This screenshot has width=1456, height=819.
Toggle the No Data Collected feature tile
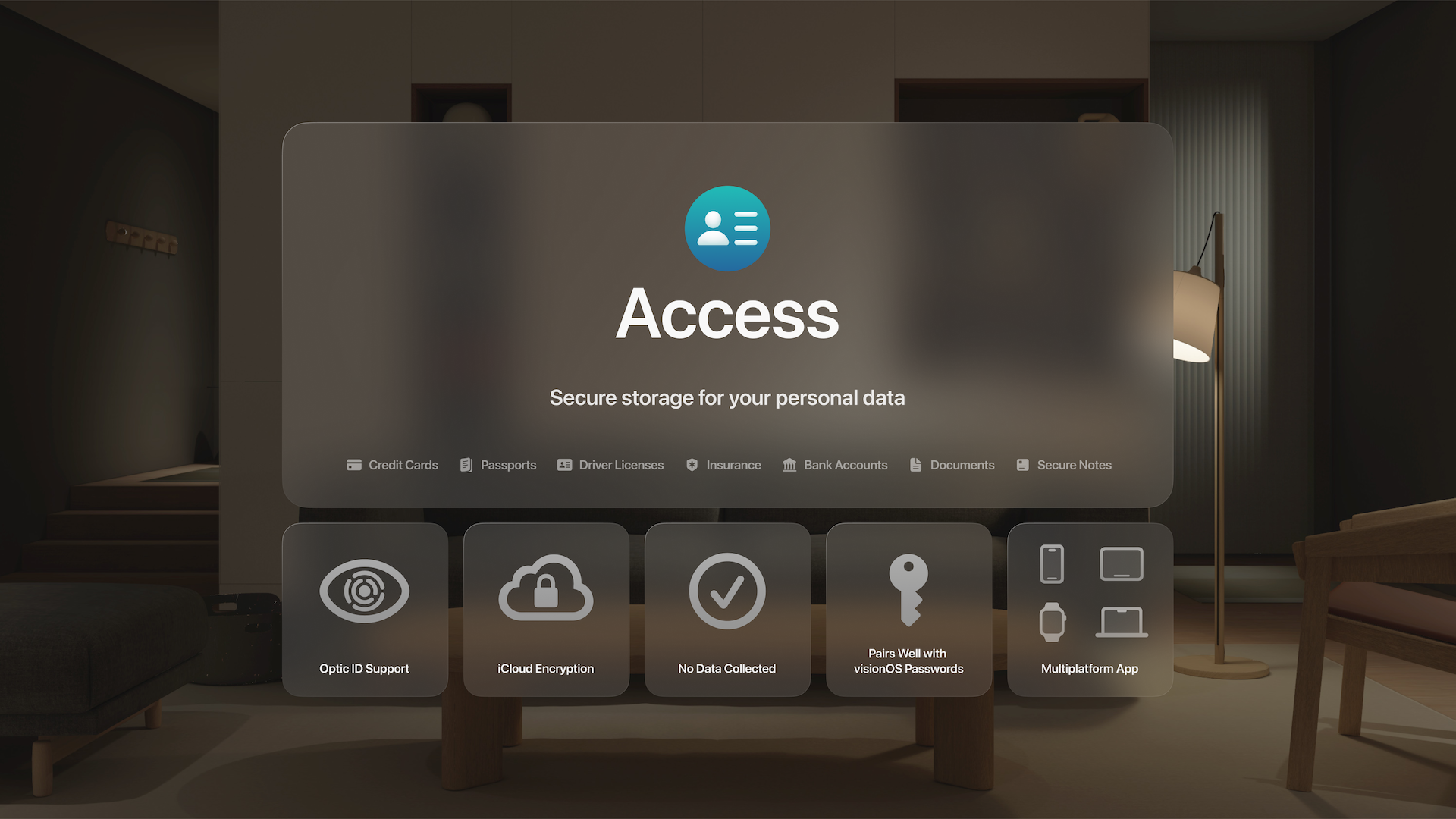point(727,609)
